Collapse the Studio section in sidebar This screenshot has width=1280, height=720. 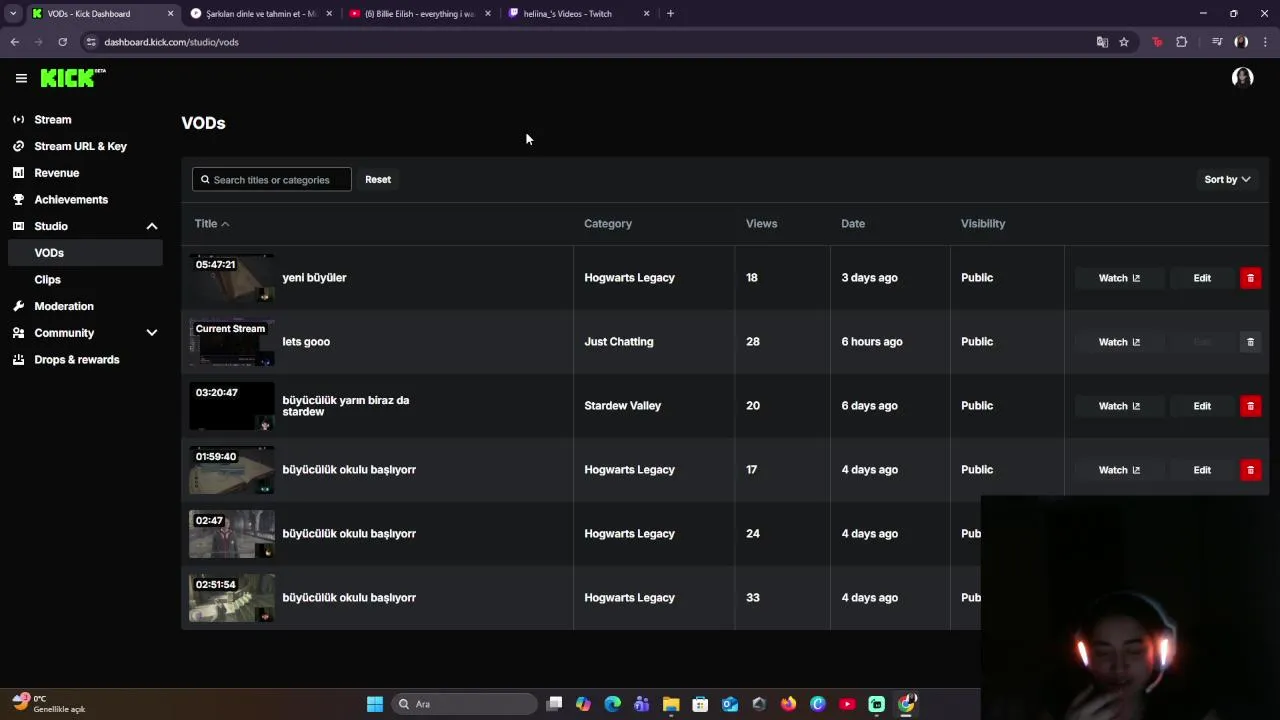(152, 226)
